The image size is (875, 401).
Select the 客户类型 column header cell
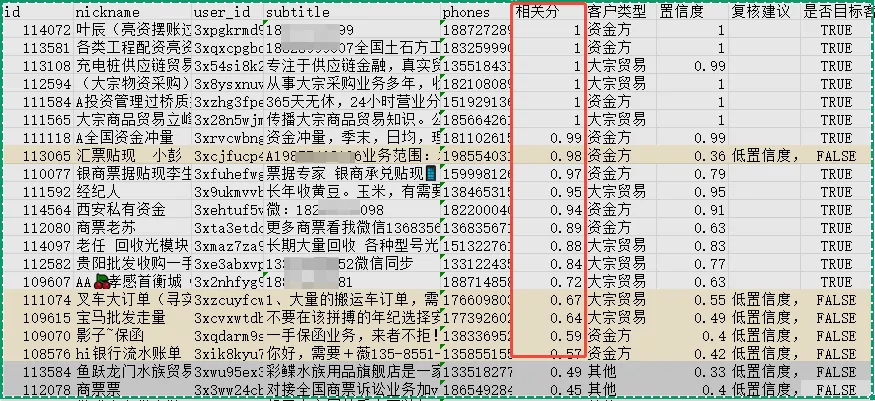tap(621, 12)
